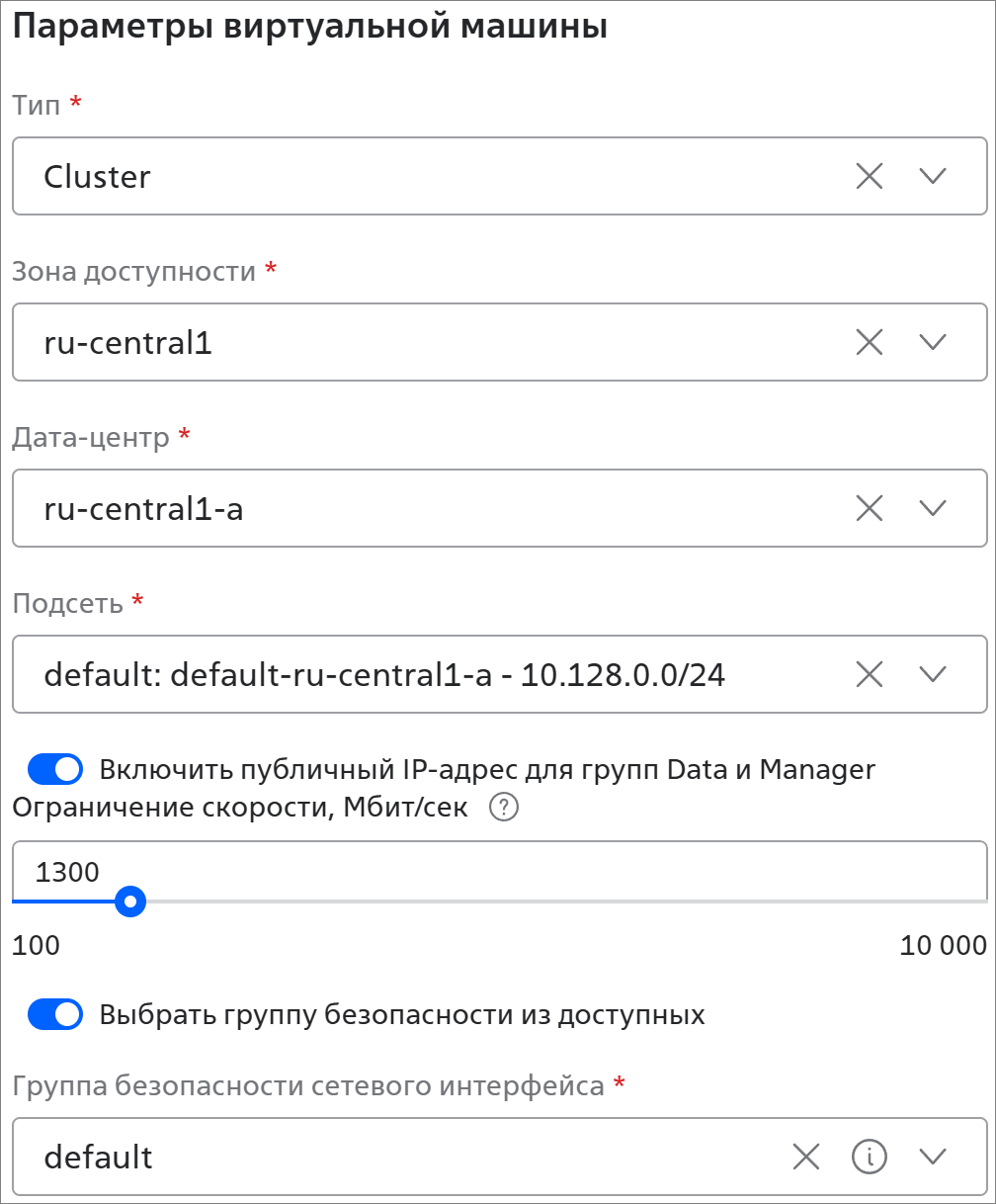Open the Дата-центр dropdown arrow
996x1204 pixels.
click(932, 509)
